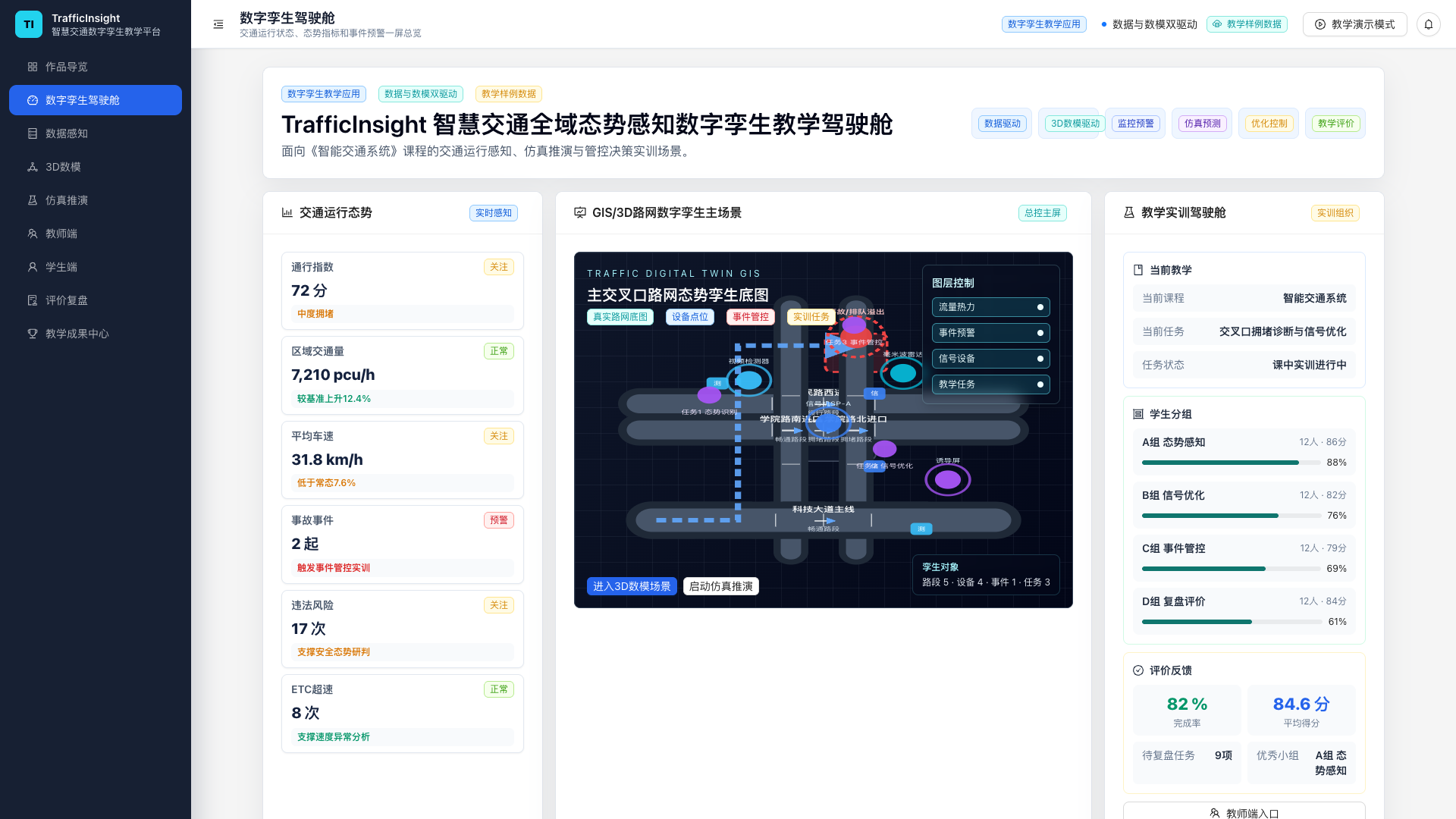
Task: Click the 作品导览 grid icon in sidebar
Action: [33, 67]
